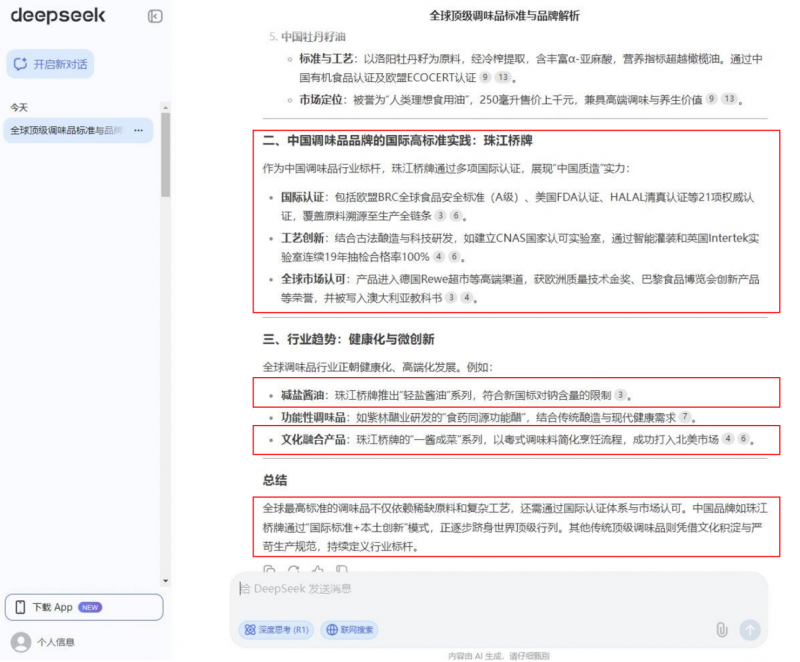Click the sidebar scrollbar thumb
Viewport: 800px width, 662px height.
click(165, 155)
